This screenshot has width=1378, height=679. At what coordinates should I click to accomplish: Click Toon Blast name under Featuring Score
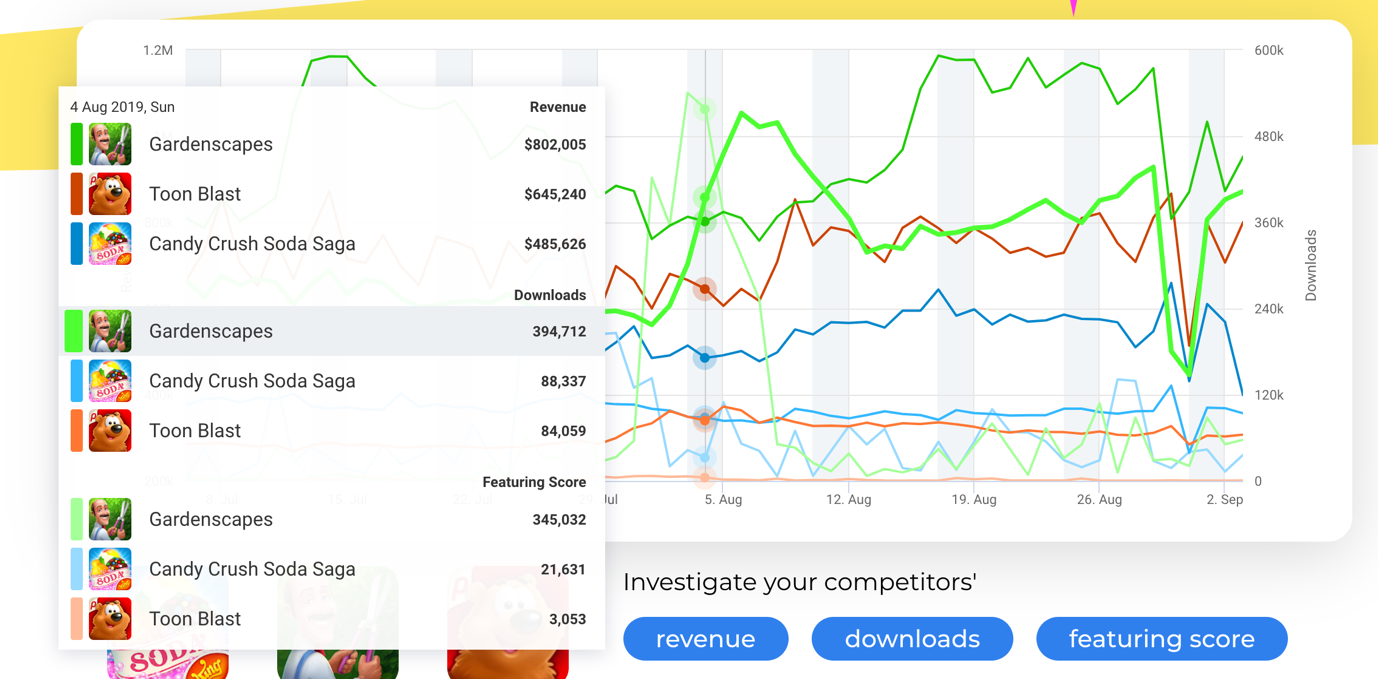click(x=195, y=619)
